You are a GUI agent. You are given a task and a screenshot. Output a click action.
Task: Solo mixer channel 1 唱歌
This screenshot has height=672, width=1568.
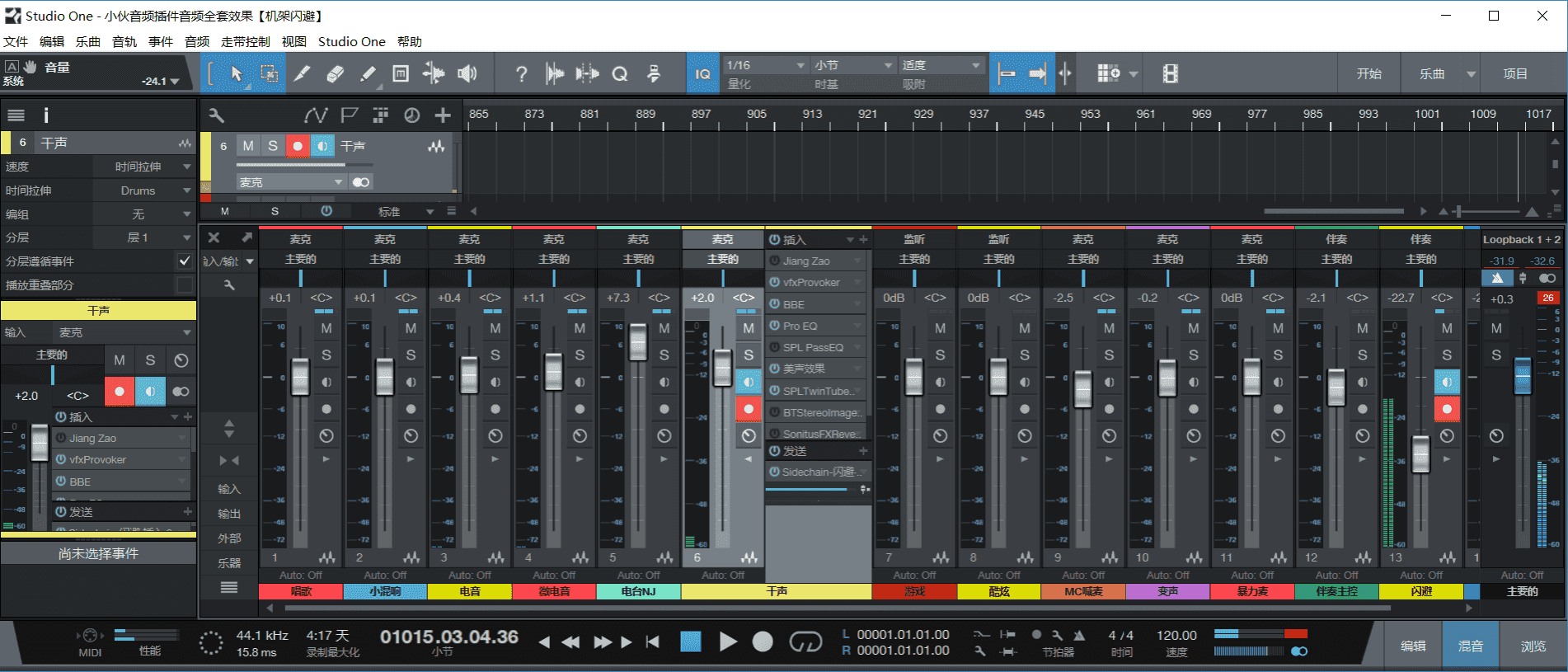[x=326, y=355]
